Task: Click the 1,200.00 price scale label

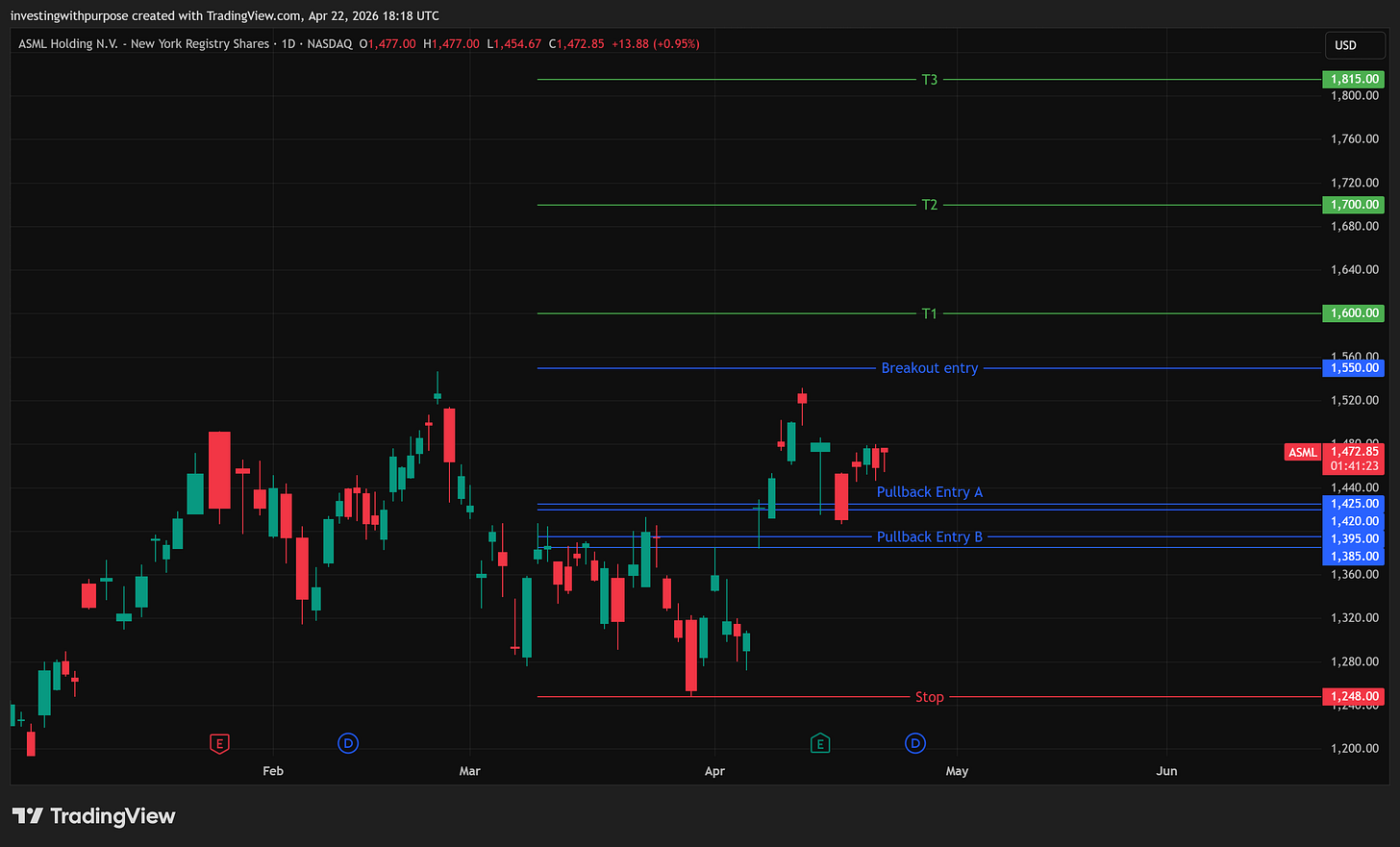Action: click(1354, 749)
